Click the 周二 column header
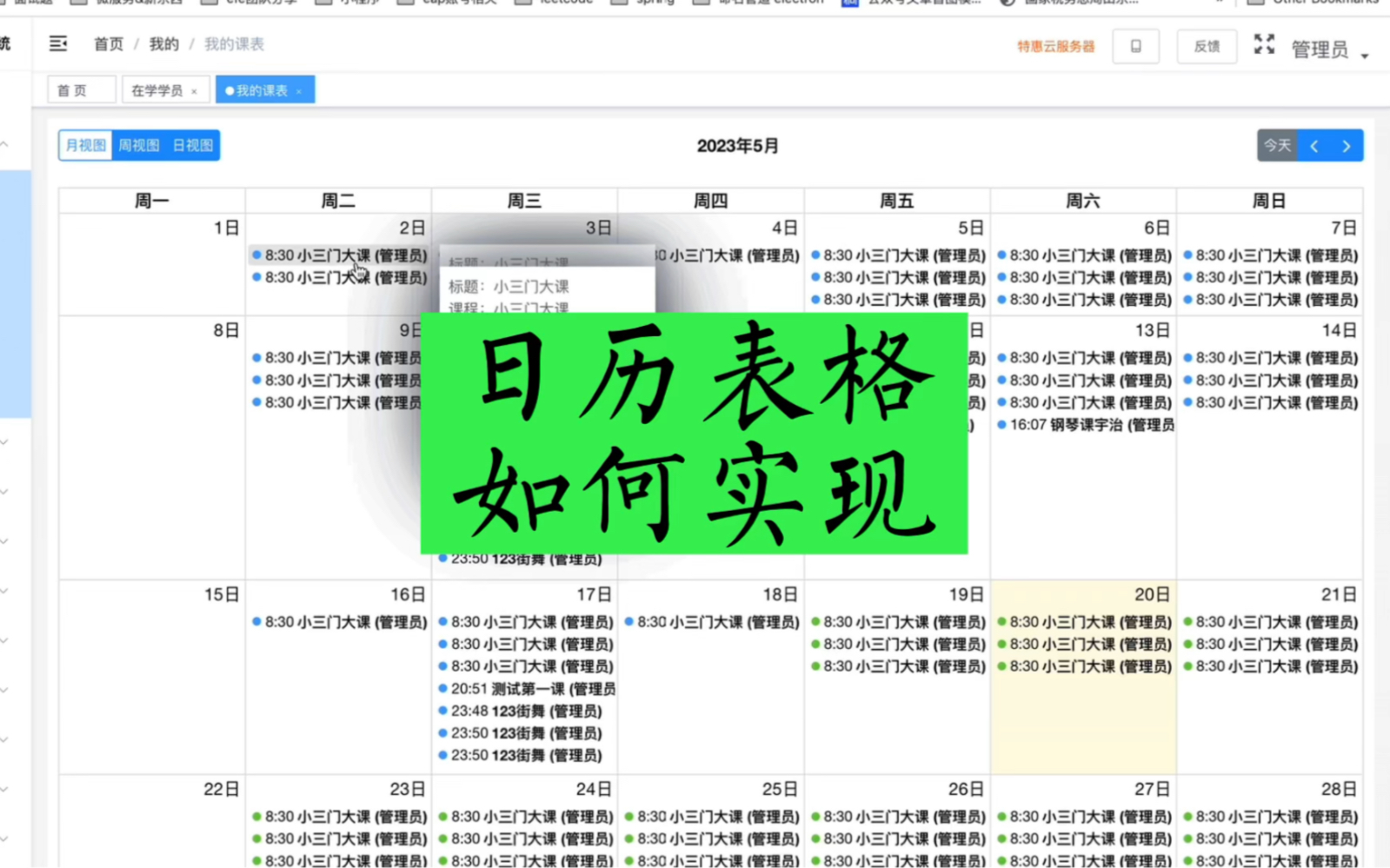 pos(338,201)
